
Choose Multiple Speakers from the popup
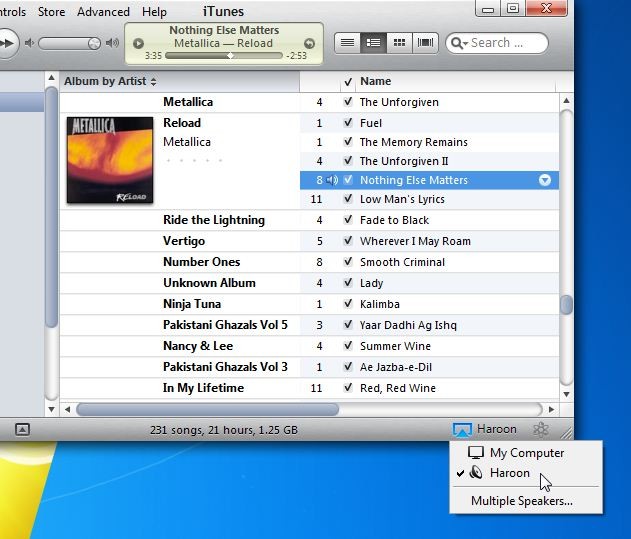521,501
